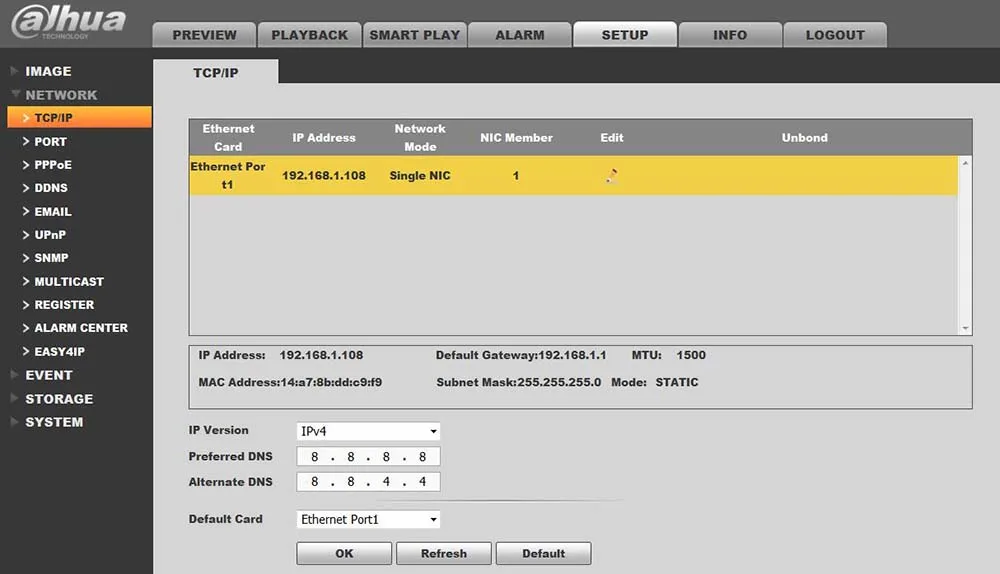The width and height of the screenshot is (1000, 574).
Task: Click scrollbar down arrow in Ethernet table
Action: coord(965,328)
